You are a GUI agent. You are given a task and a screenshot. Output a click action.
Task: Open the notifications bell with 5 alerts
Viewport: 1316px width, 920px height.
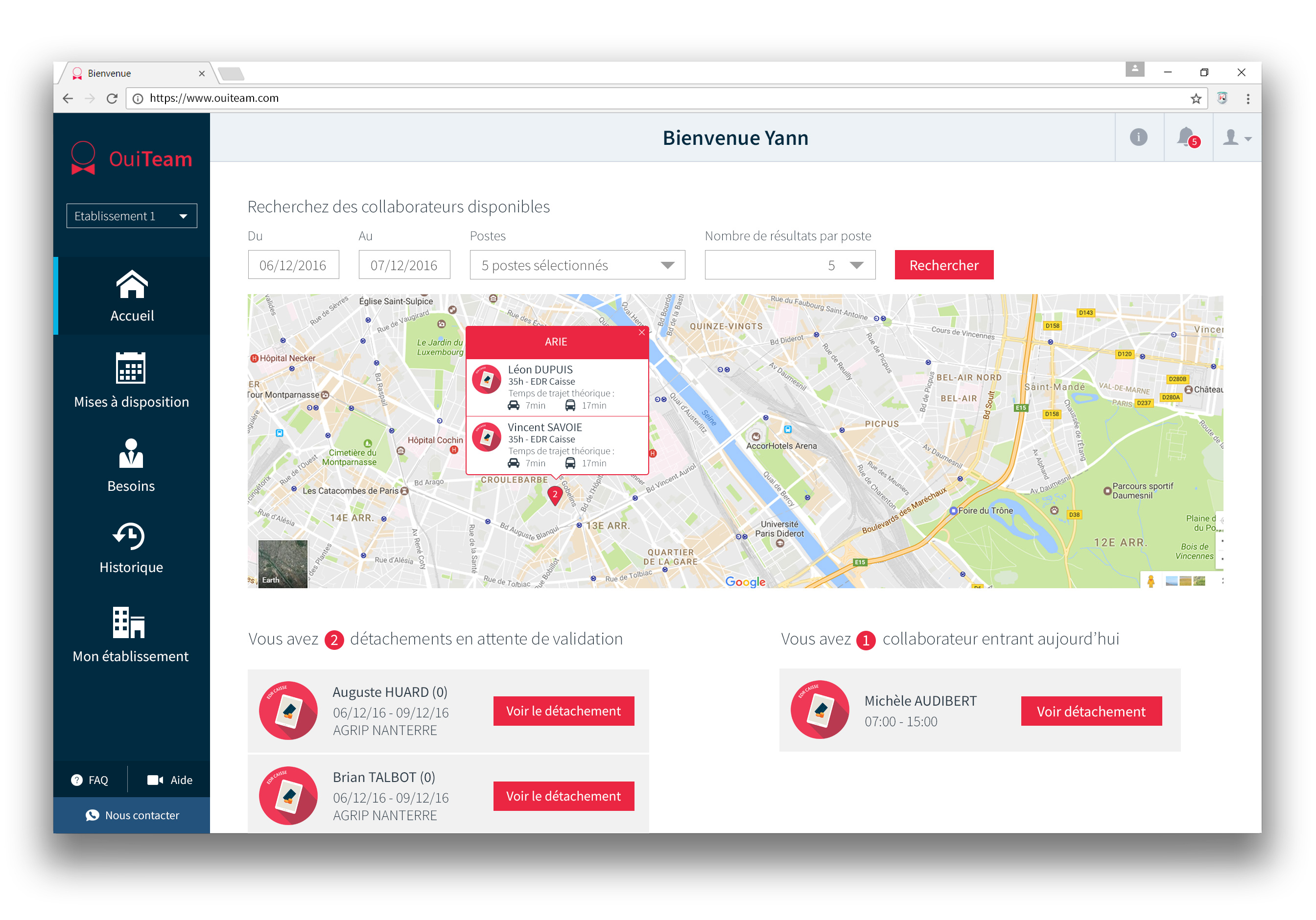click(1188, 138)
